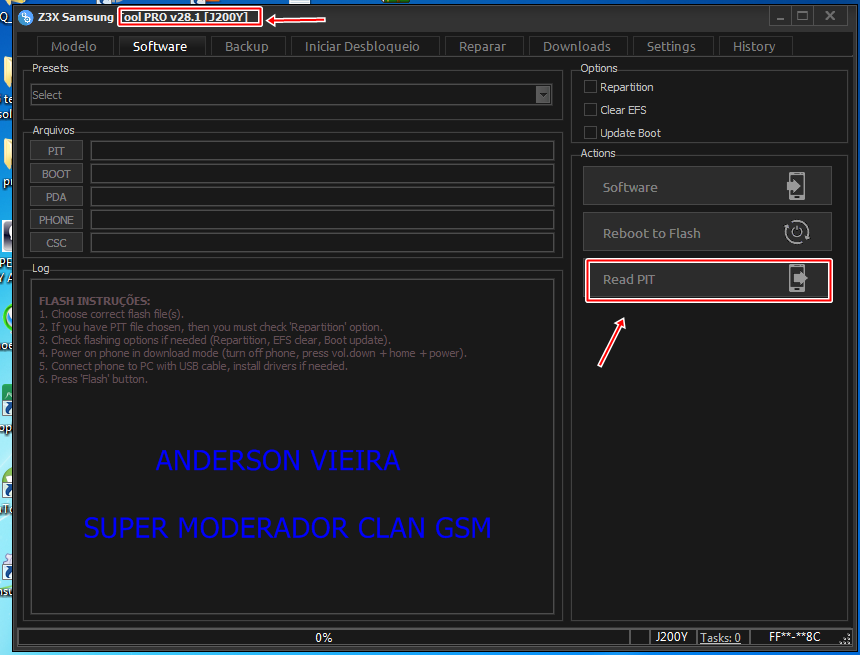
Task: Click the CSC file path field
Action: [322, 242]
